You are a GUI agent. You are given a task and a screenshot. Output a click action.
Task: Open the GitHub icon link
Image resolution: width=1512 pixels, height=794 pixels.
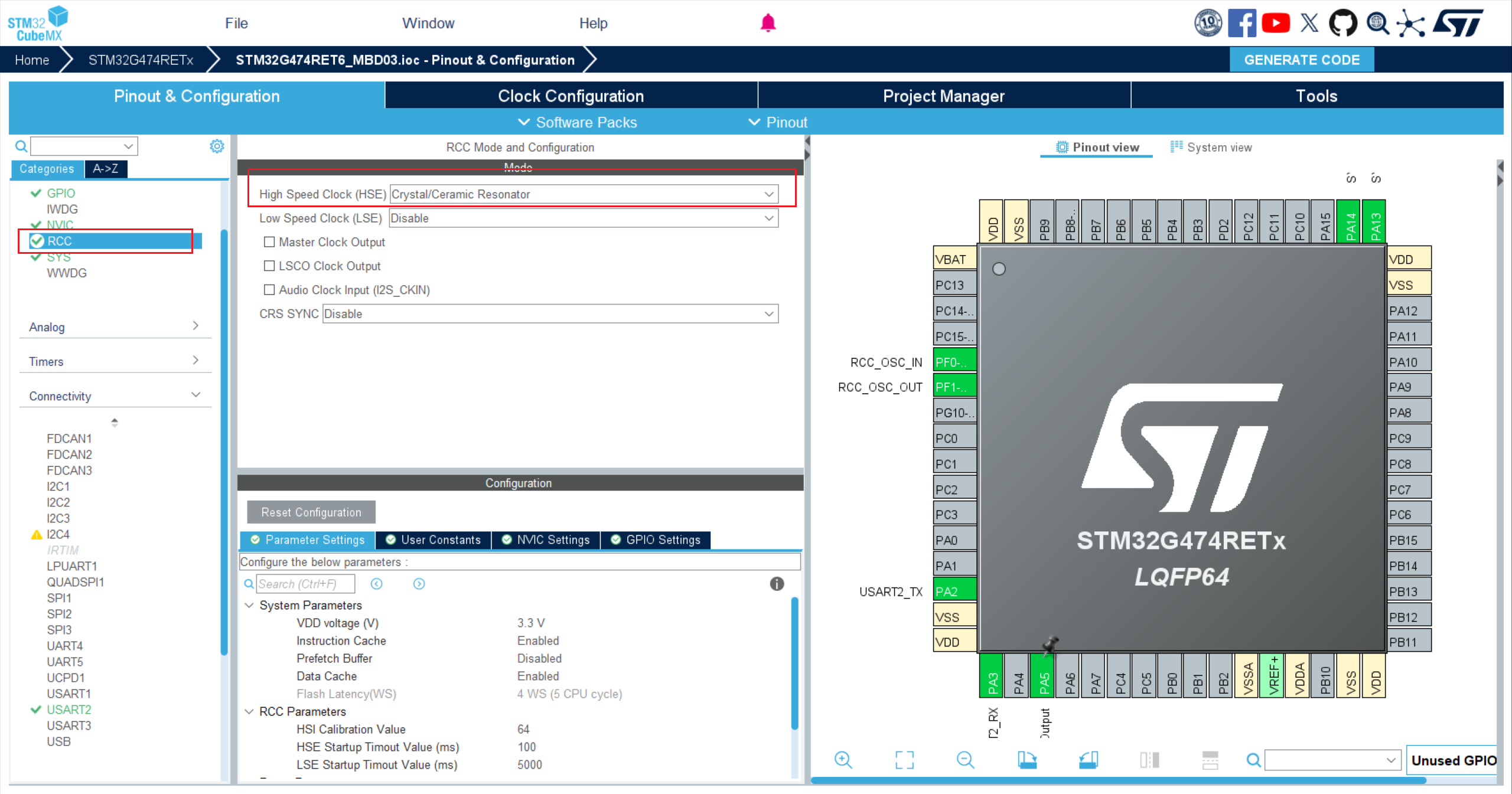point(1343,23)
